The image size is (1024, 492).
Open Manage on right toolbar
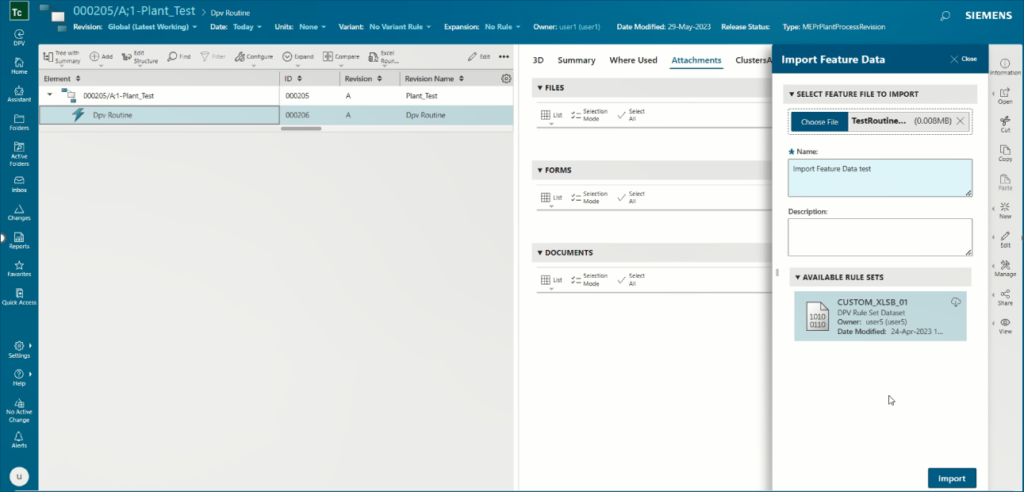pyautogui.click(x=1005, y=268)
